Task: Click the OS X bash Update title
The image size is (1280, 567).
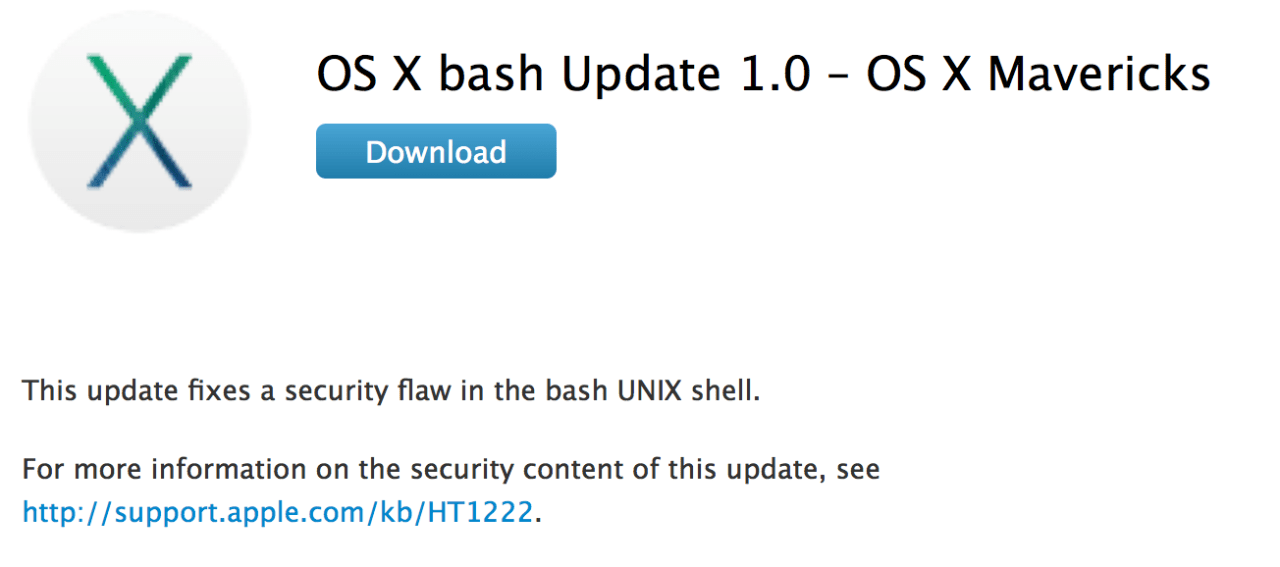Action: [763, 74]
